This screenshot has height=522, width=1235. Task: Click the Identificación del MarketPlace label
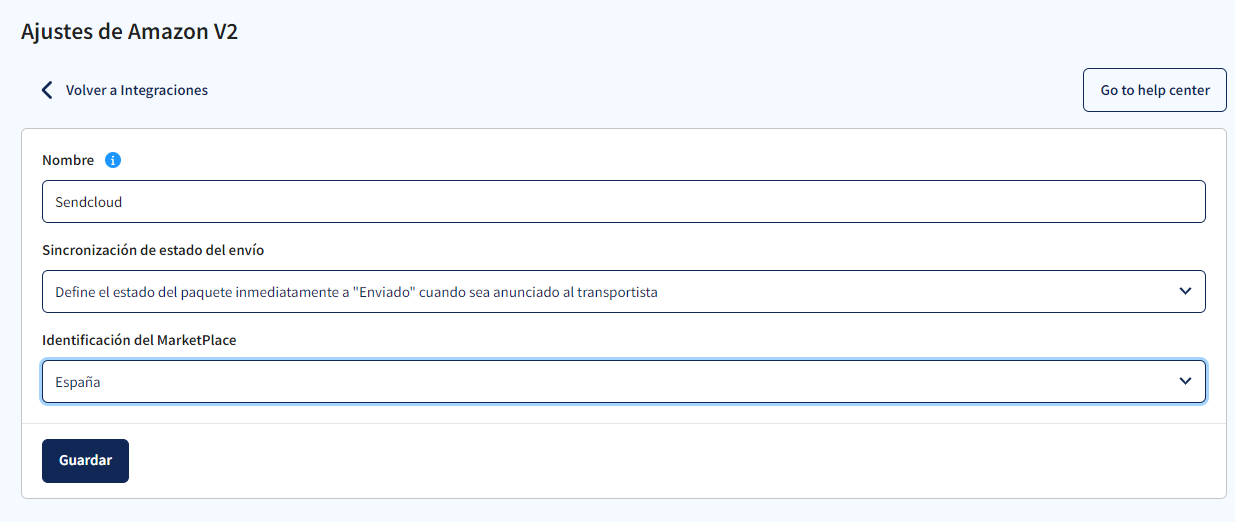pos(139,340)
